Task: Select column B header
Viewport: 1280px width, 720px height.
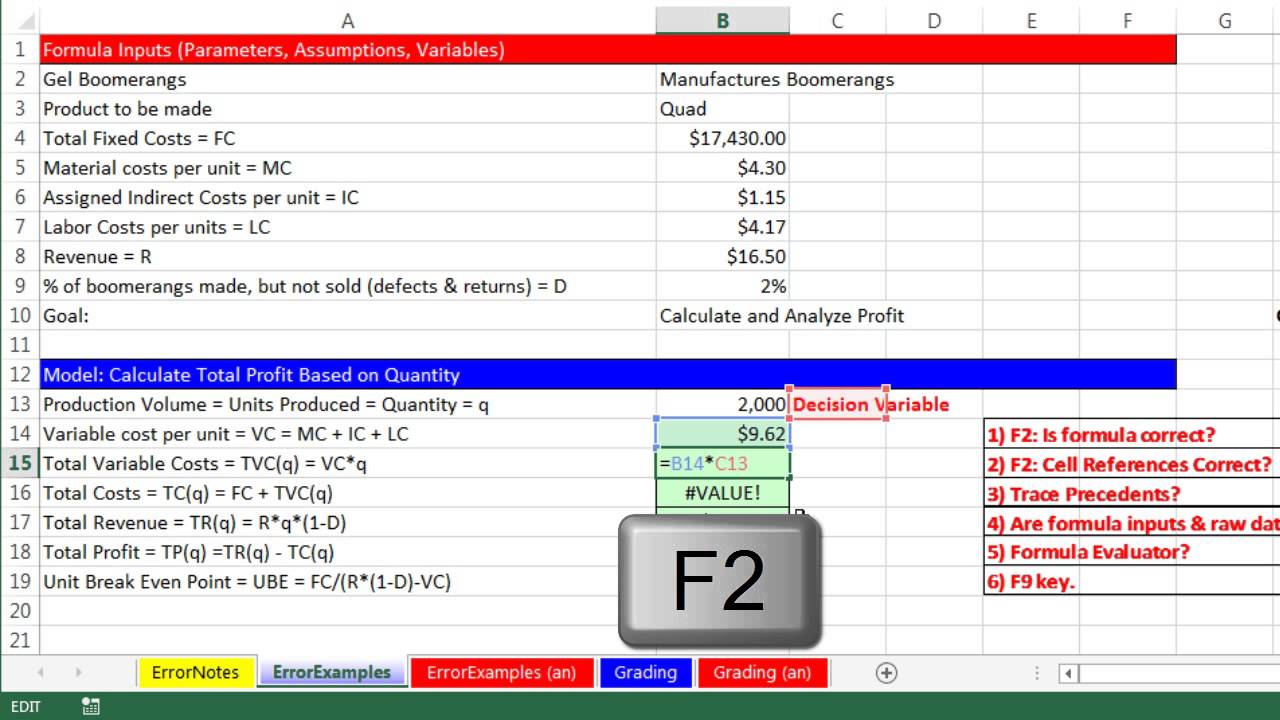Action: click(x=722, y=20)
